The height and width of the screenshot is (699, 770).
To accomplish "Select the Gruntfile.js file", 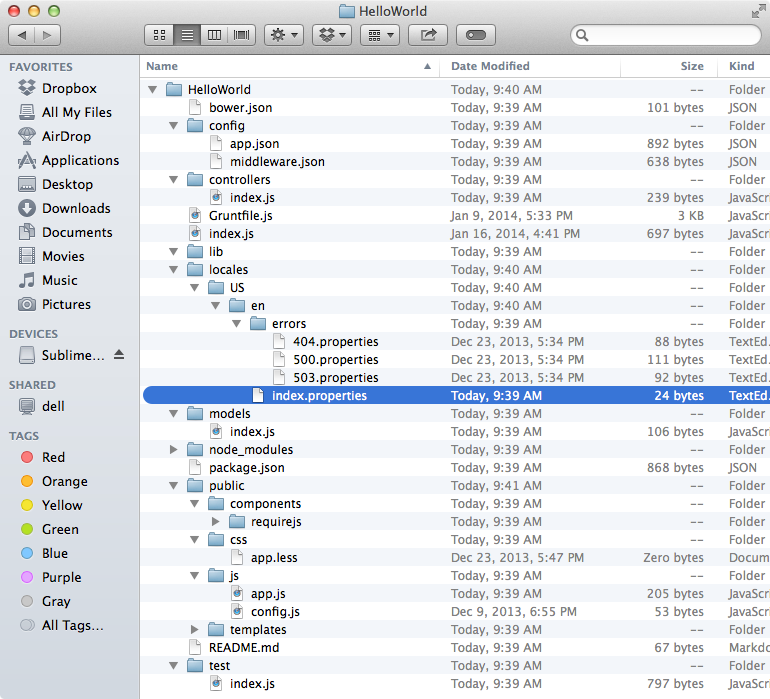I will click(240, 216).
